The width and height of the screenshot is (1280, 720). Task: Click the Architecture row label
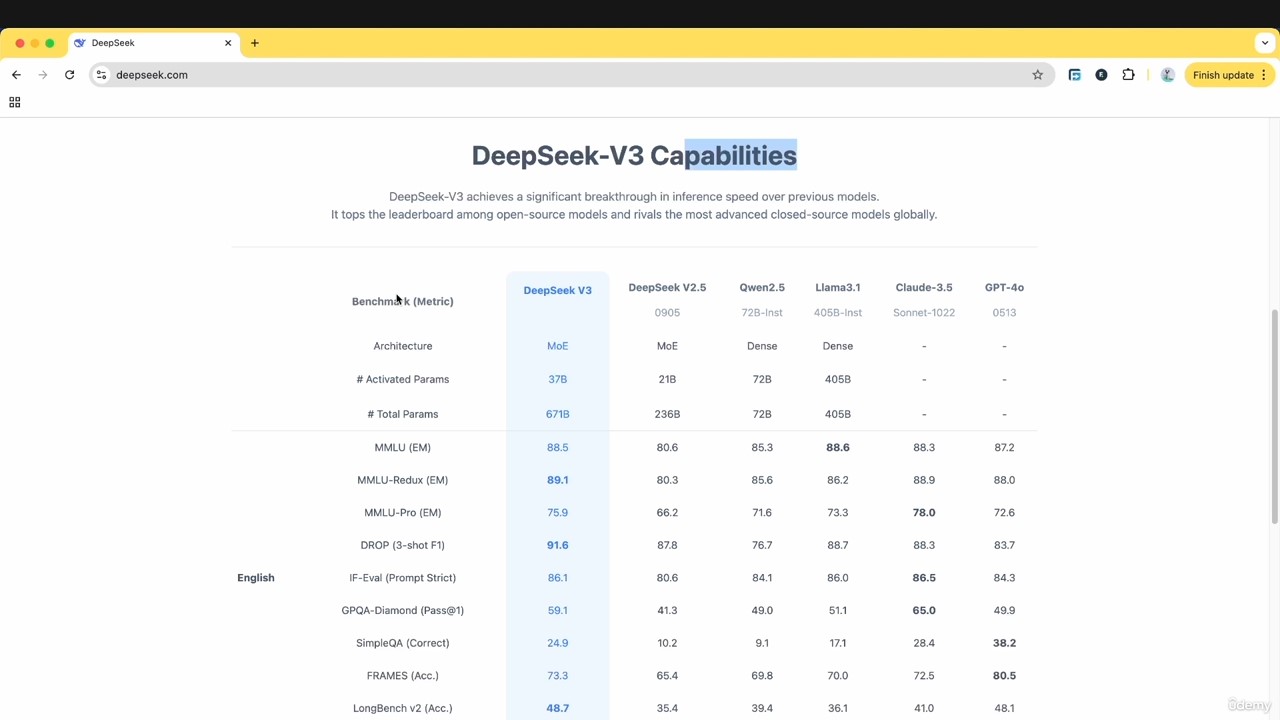pos(403,346)
